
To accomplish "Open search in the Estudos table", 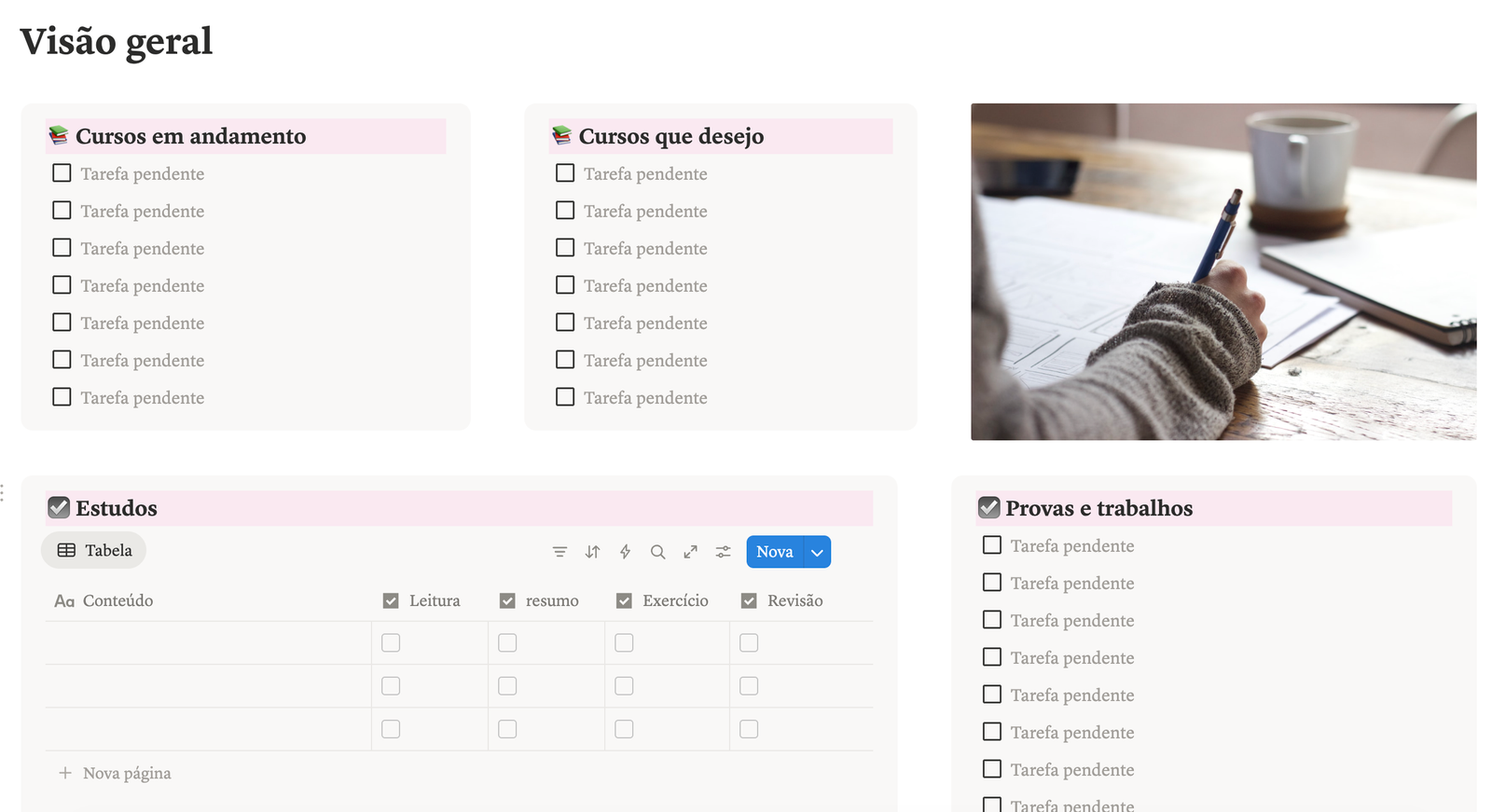I will [657, 552].
